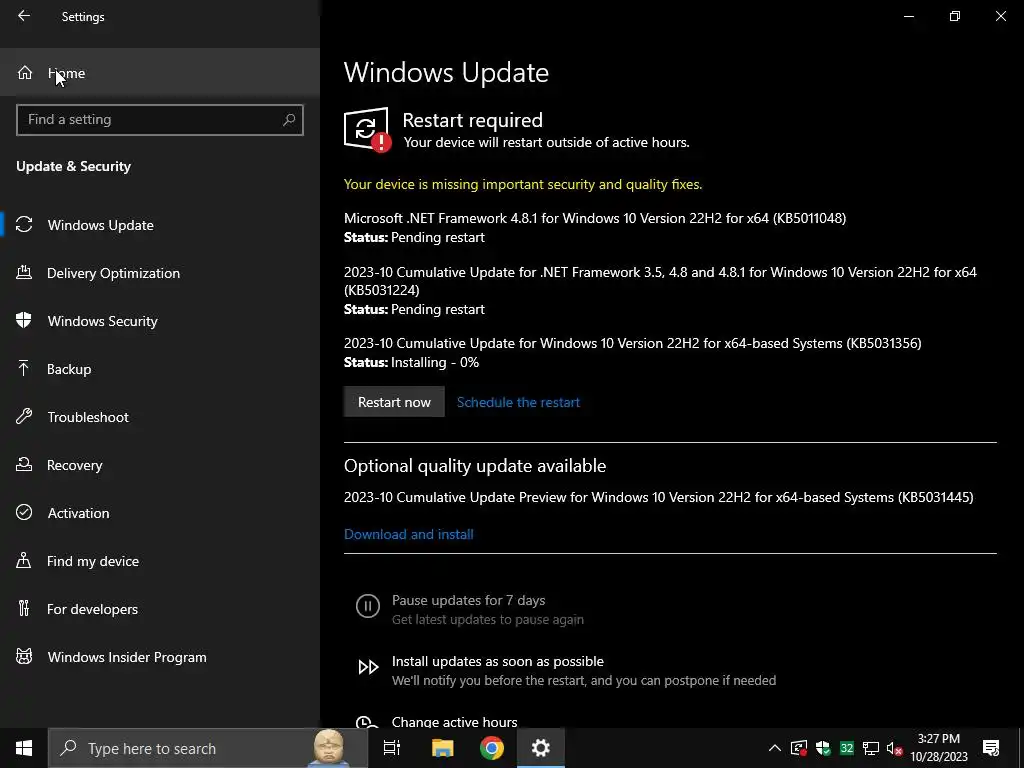This screenshot has height=768, width=1024.
Task: Click Install updates as soon as possible
Action: click(498, 662)
